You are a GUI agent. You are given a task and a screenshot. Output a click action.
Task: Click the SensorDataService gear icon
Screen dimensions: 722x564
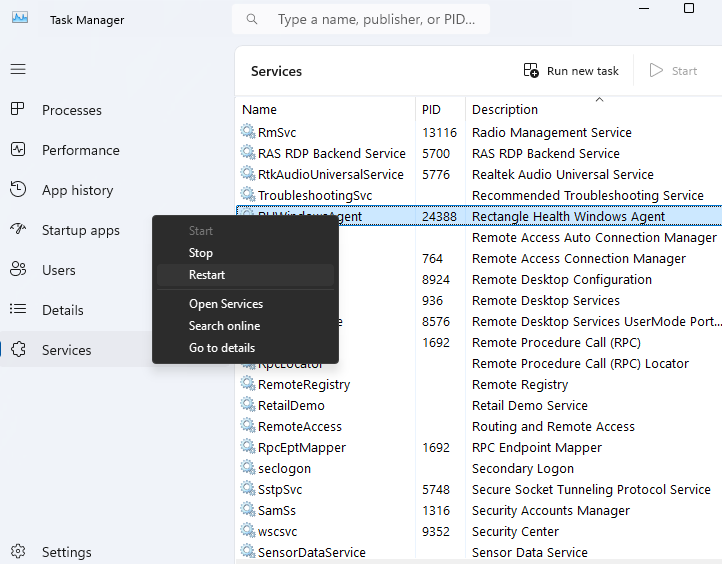(248, 552)
